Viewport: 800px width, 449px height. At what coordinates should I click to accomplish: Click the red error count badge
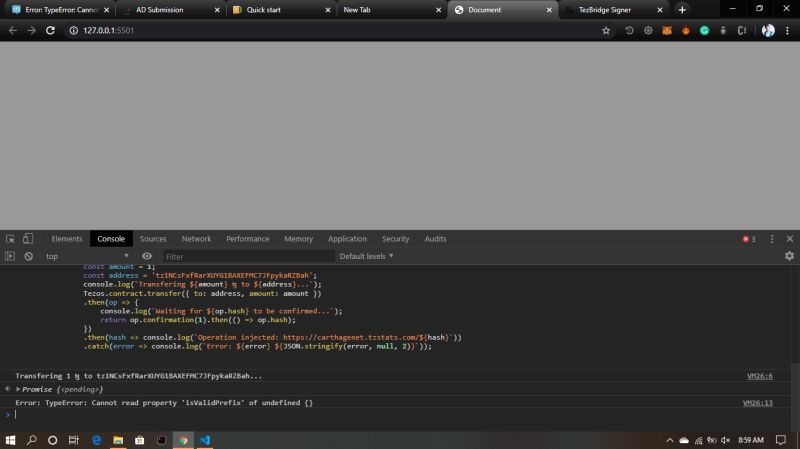pyautogui.click(x=749, y=239)
